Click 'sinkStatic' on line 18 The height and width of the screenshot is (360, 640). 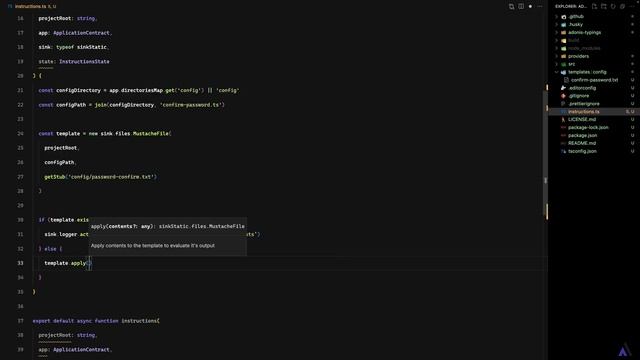(92, 47)
